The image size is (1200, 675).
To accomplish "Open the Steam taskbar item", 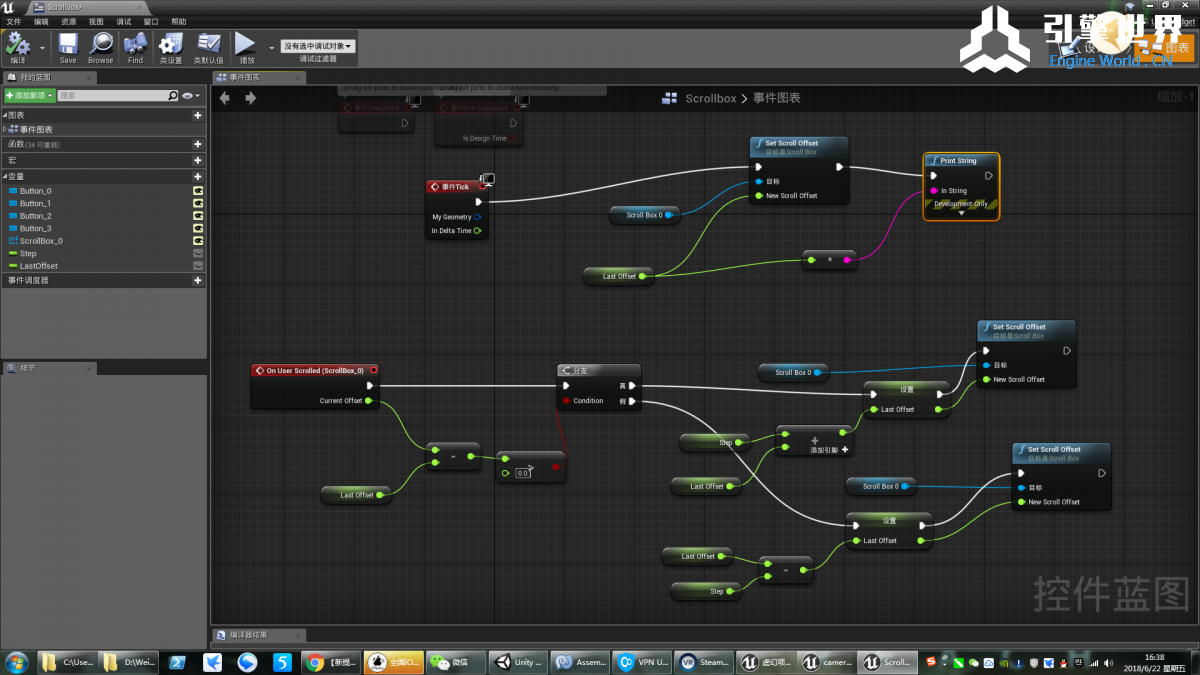I will pyautogui.click(x=704, y=662).
